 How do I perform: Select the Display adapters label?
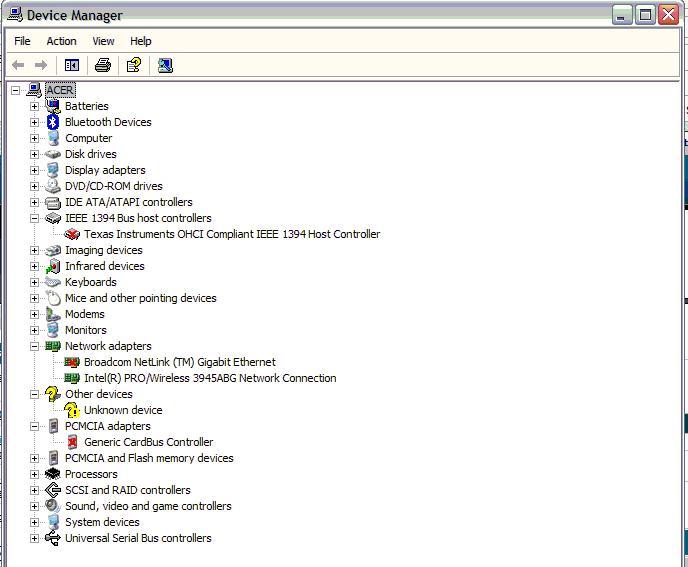[105, 170]
